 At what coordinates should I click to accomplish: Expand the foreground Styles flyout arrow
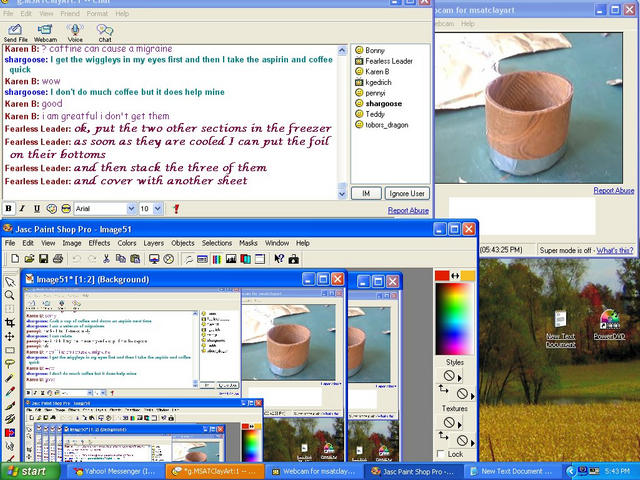click(x=460, y=378)
